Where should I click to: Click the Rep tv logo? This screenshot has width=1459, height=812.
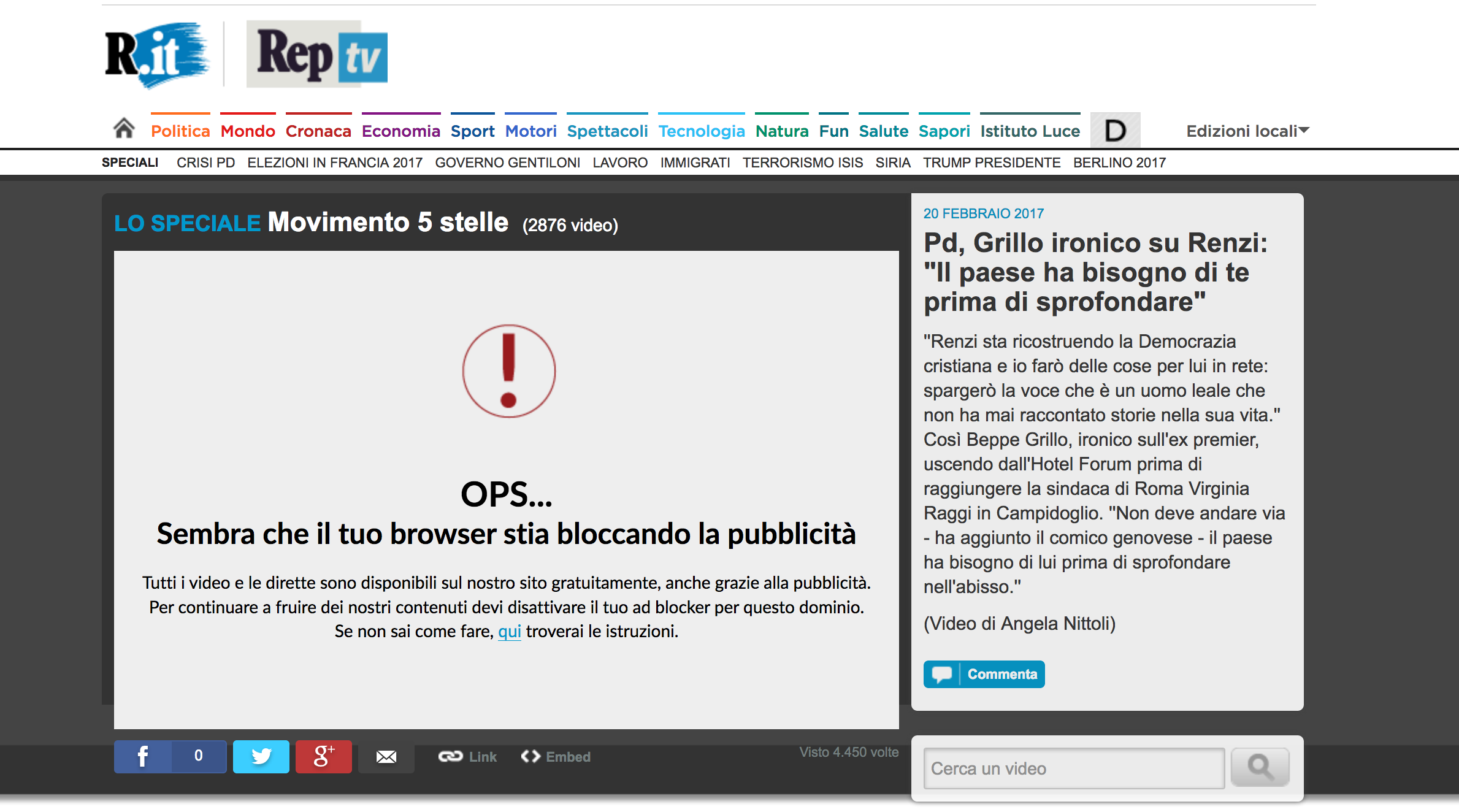[x=317, y=55]
